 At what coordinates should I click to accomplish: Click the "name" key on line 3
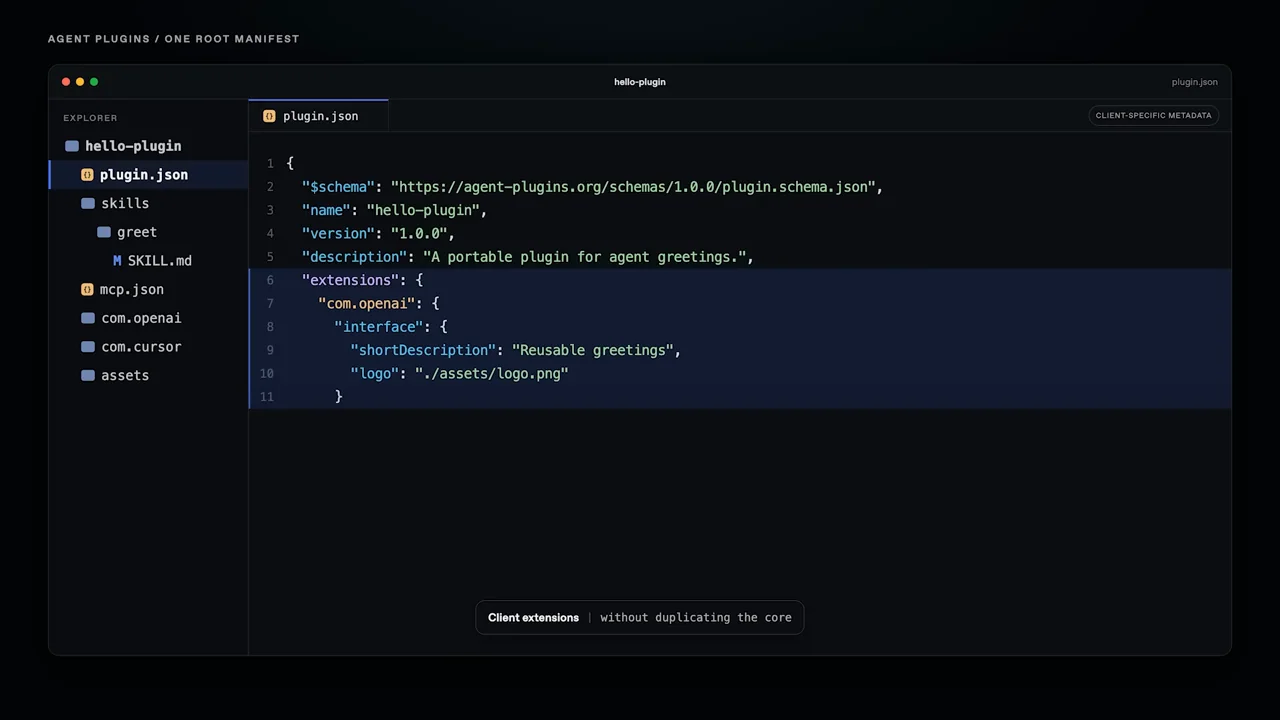pos(326,210)
